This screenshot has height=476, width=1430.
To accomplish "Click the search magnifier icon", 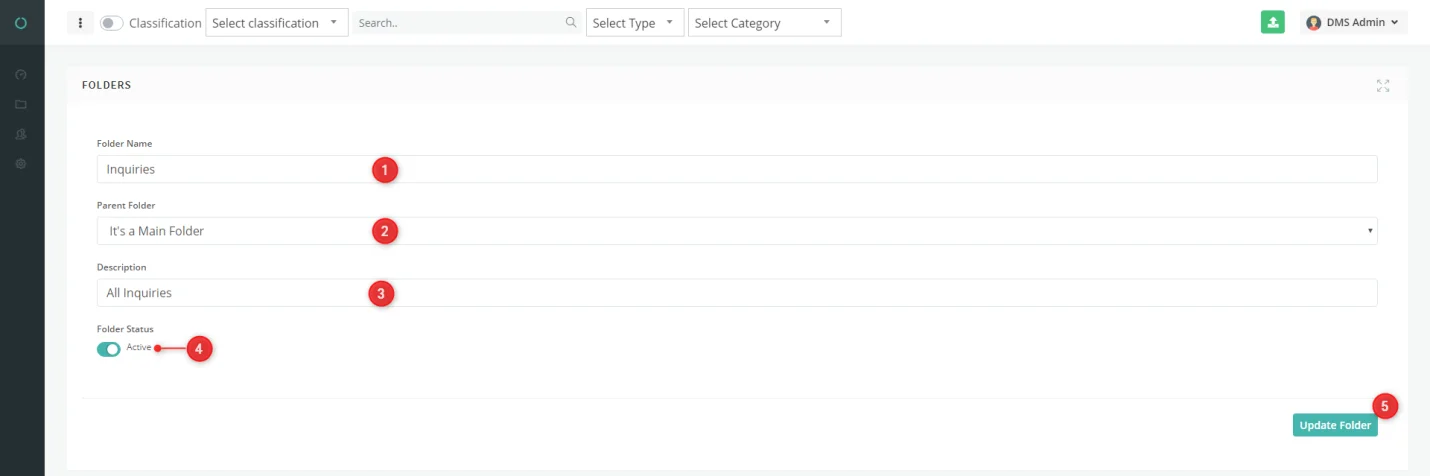I will pos(571,22).
